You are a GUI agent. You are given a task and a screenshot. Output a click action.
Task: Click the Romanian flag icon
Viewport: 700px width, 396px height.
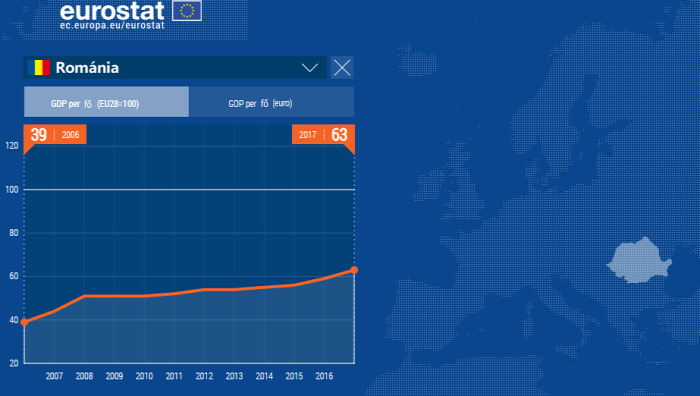[x=38, y=68]
